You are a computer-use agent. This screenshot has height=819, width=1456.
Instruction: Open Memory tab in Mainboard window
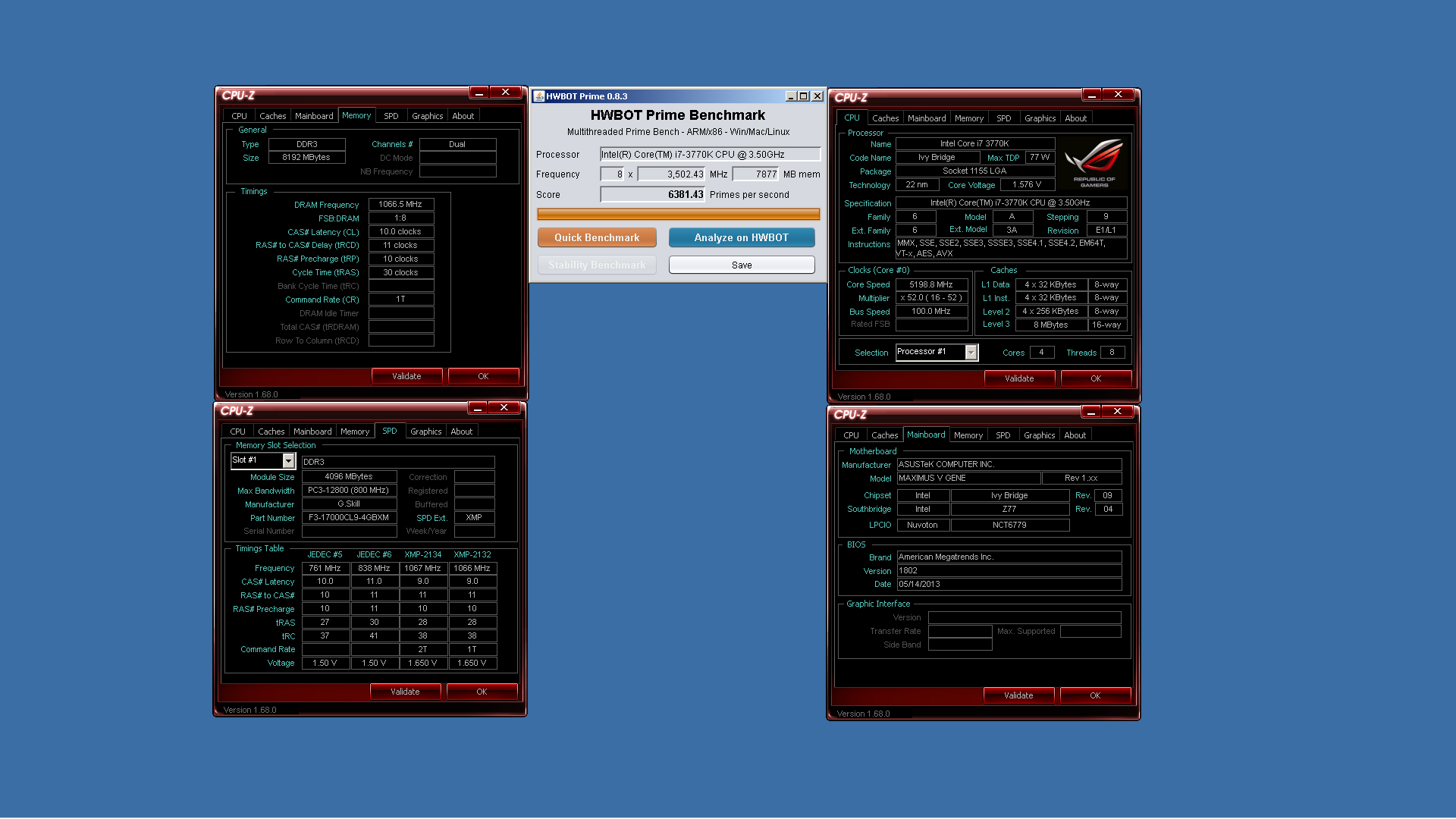coord(968,435)
